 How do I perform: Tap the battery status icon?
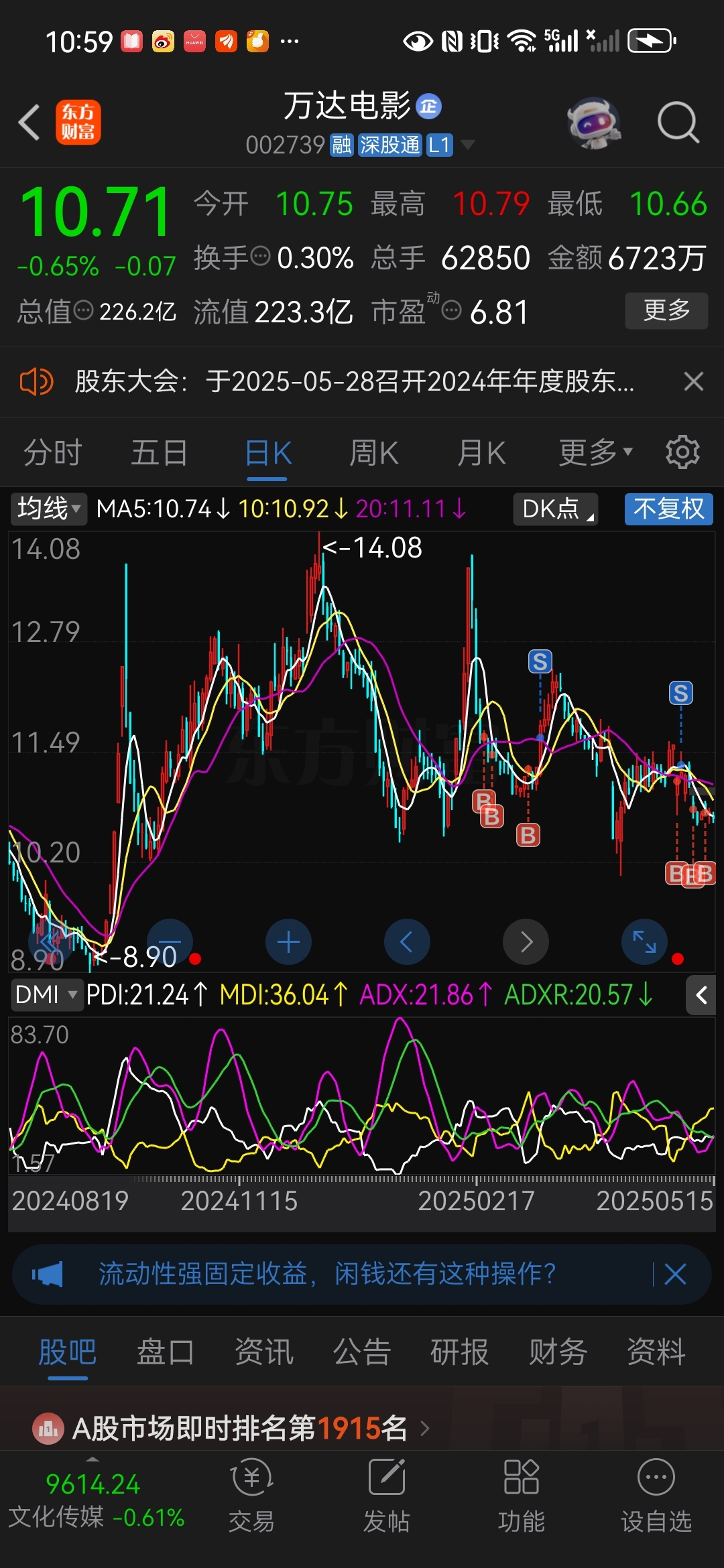[652, 41]
